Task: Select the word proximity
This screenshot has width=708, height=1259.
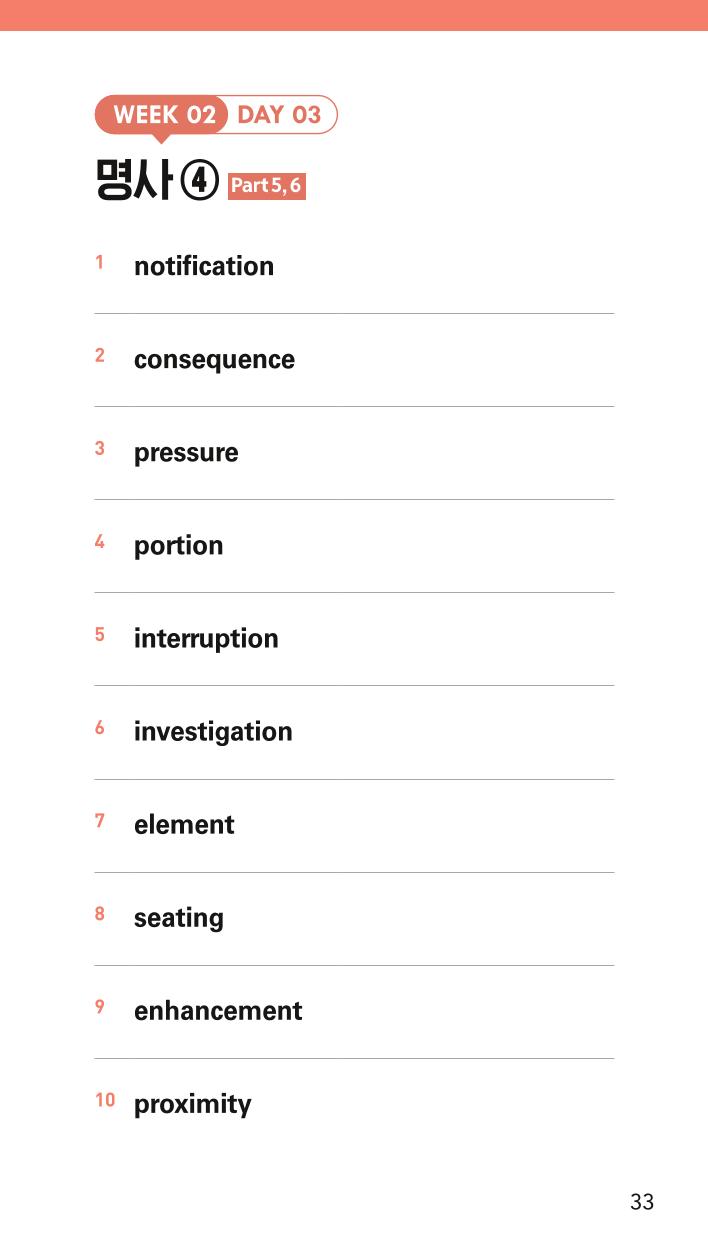Action: tap(192, 1105)
